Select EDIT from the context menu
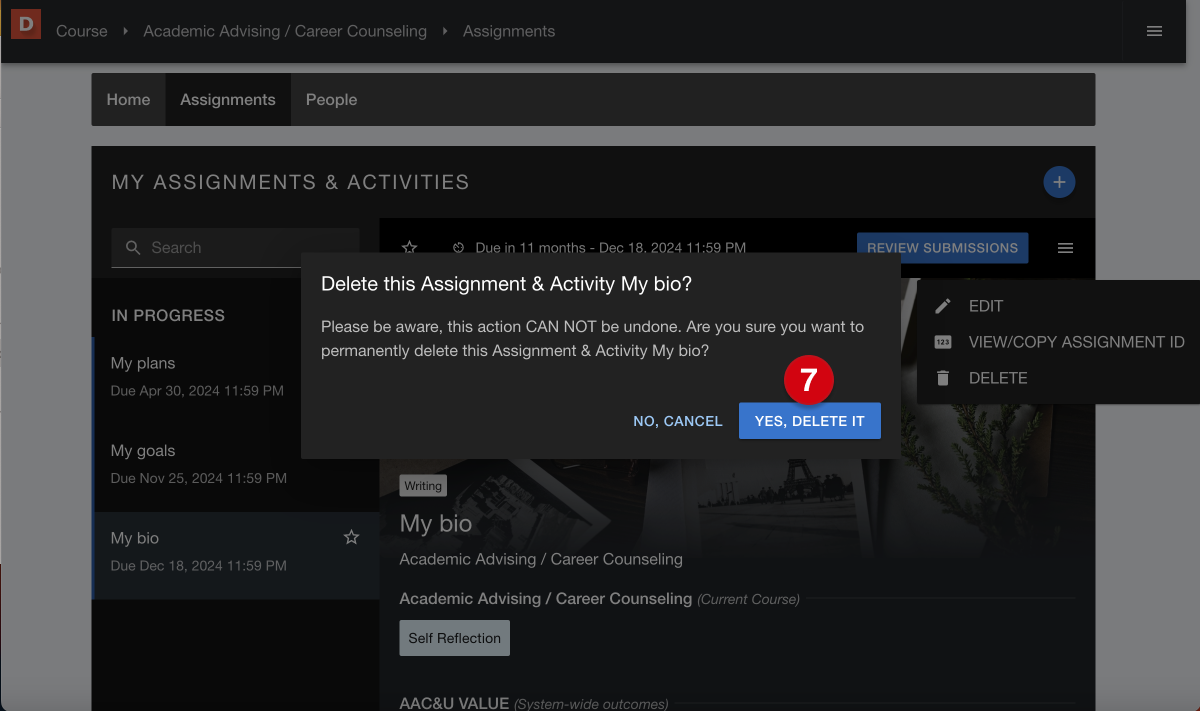Viewport: 1200px width, 711px height. click(x=986, y=306)
